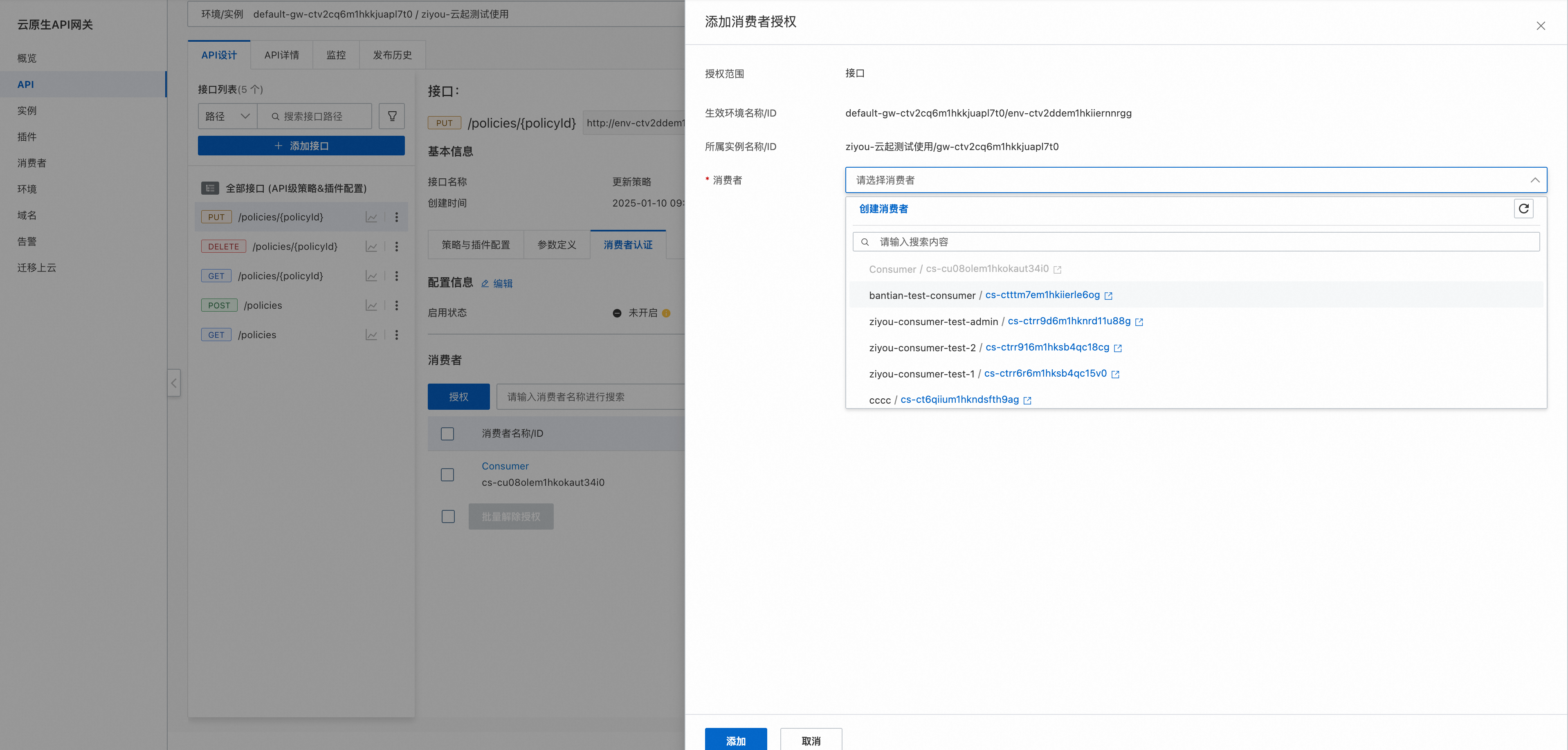Check the Consumer row checkbox
Viewport: 1568px width, 750px height.
447,474
